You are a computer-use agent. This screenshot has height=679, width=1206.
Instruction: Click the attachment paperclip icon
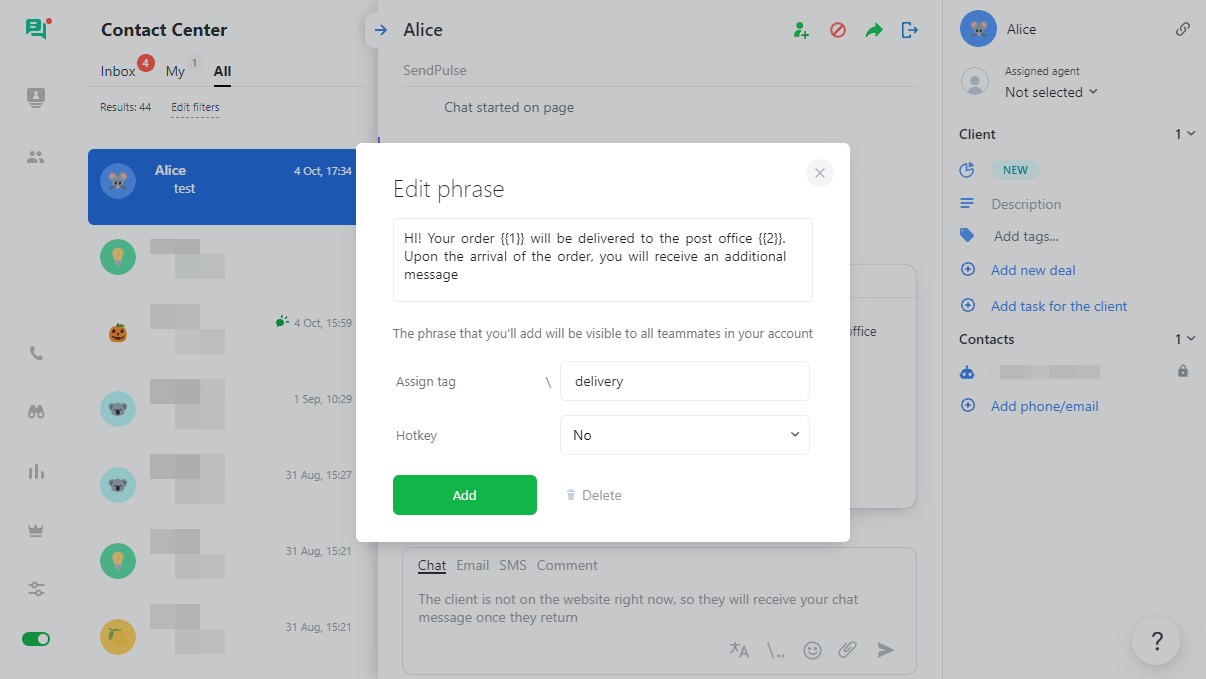(847, 650)
